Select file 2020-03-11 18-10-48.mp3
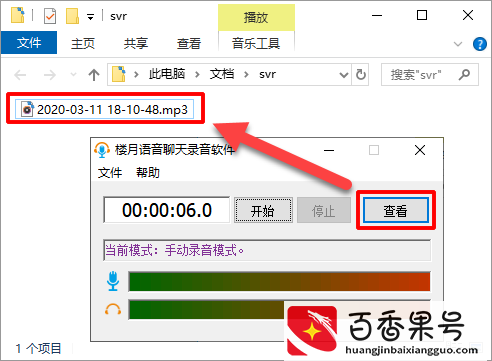Image resolution: width=492 pixels, height=361 pixels. point(105,109)
